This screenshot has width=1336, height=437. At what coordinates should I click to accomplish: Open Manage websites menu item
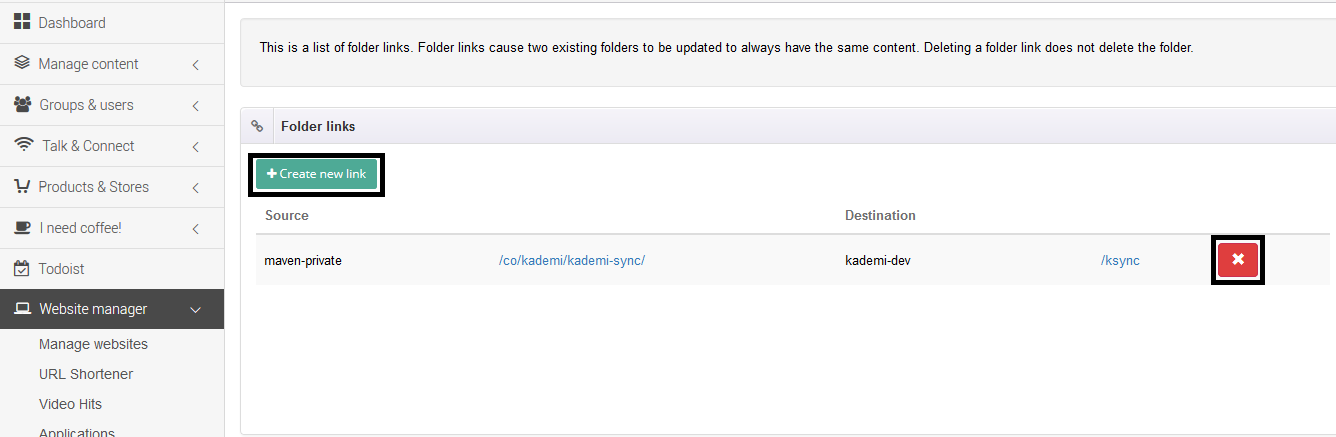click(x=93, y=344)
